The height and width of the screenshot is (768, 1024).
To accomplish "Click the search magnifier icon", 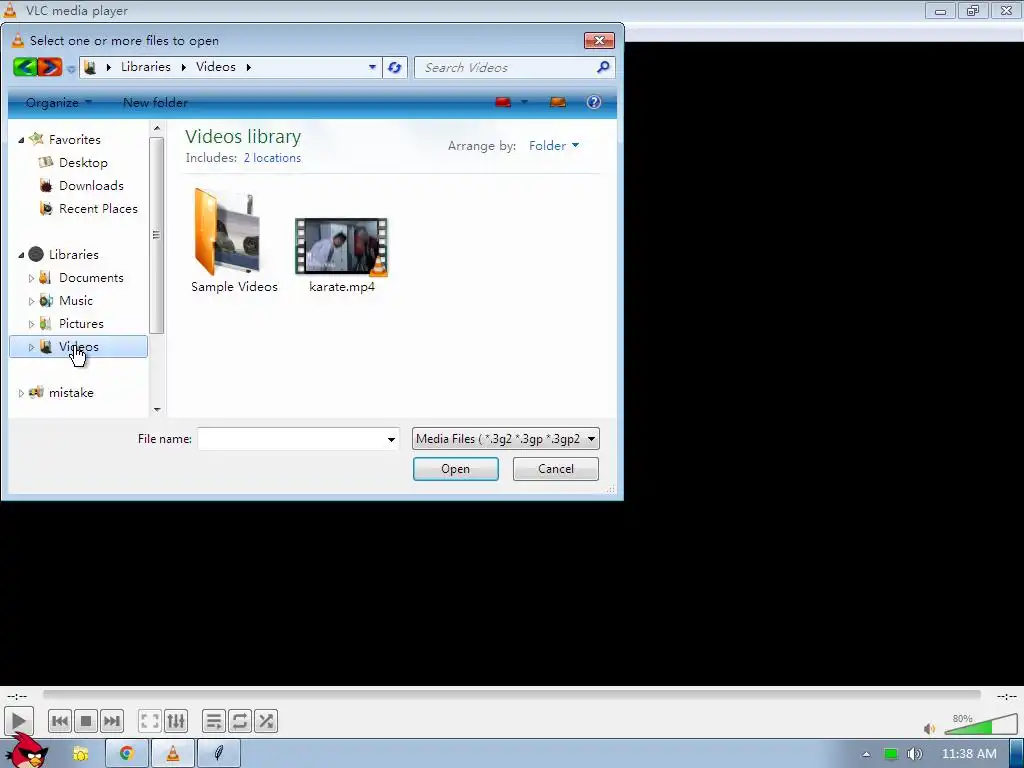I will (x=603, y=67).
